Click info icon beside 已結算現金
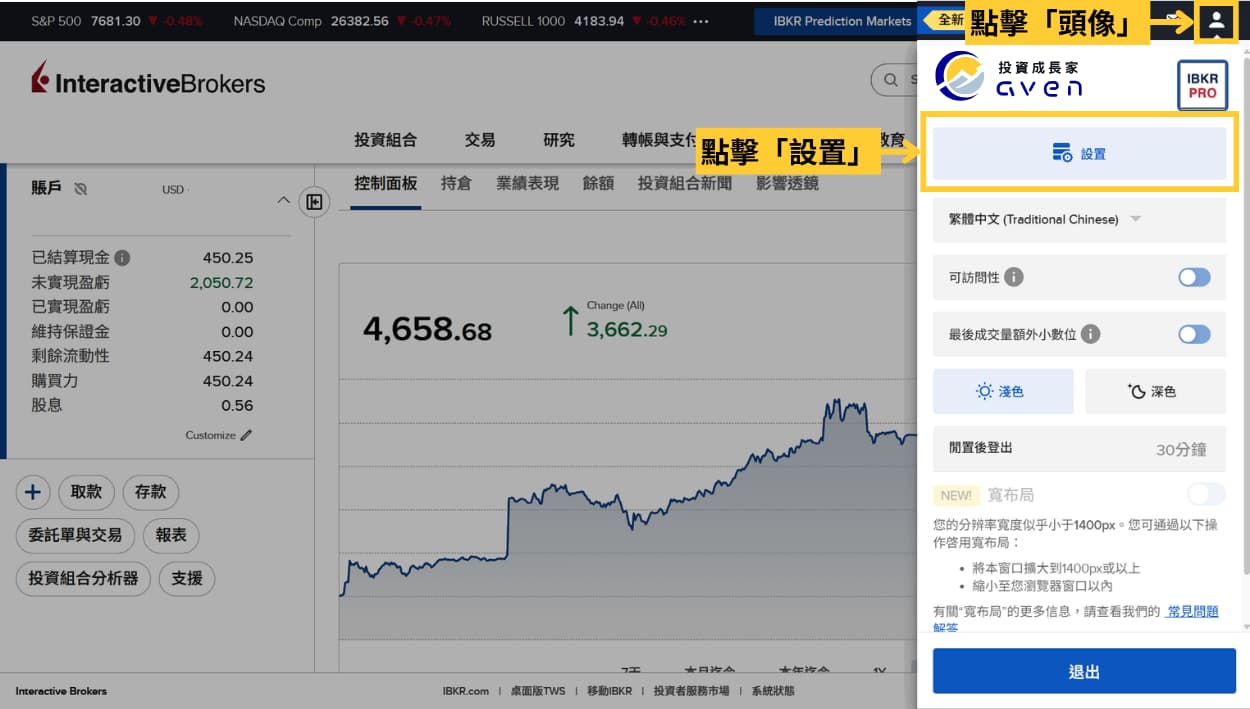Screen dimensions: 1250x709 pyautogui.click(x=122, y=258)
